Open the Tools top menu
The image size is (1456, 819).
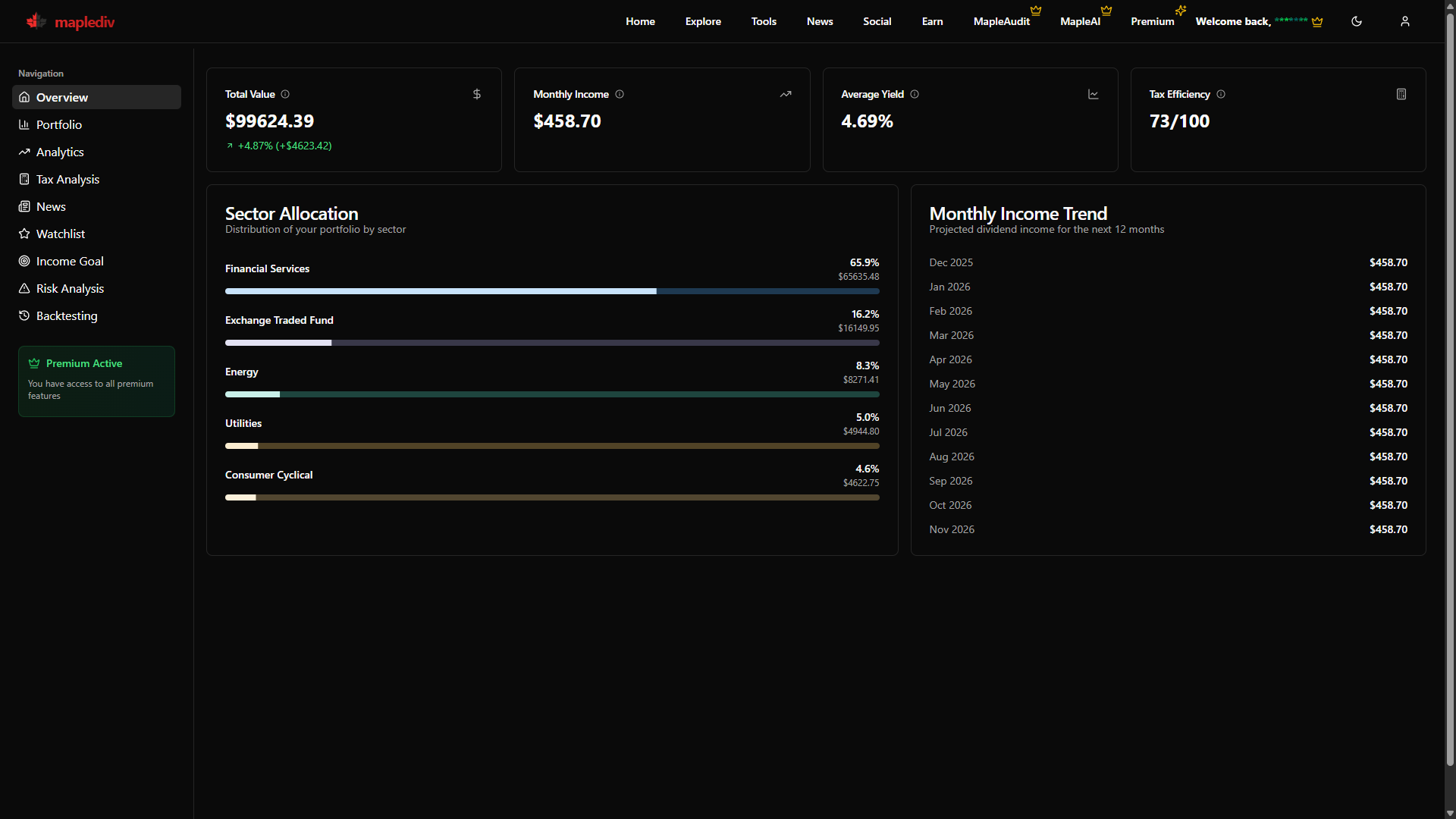pyautogui.click(x=764, y=21)
